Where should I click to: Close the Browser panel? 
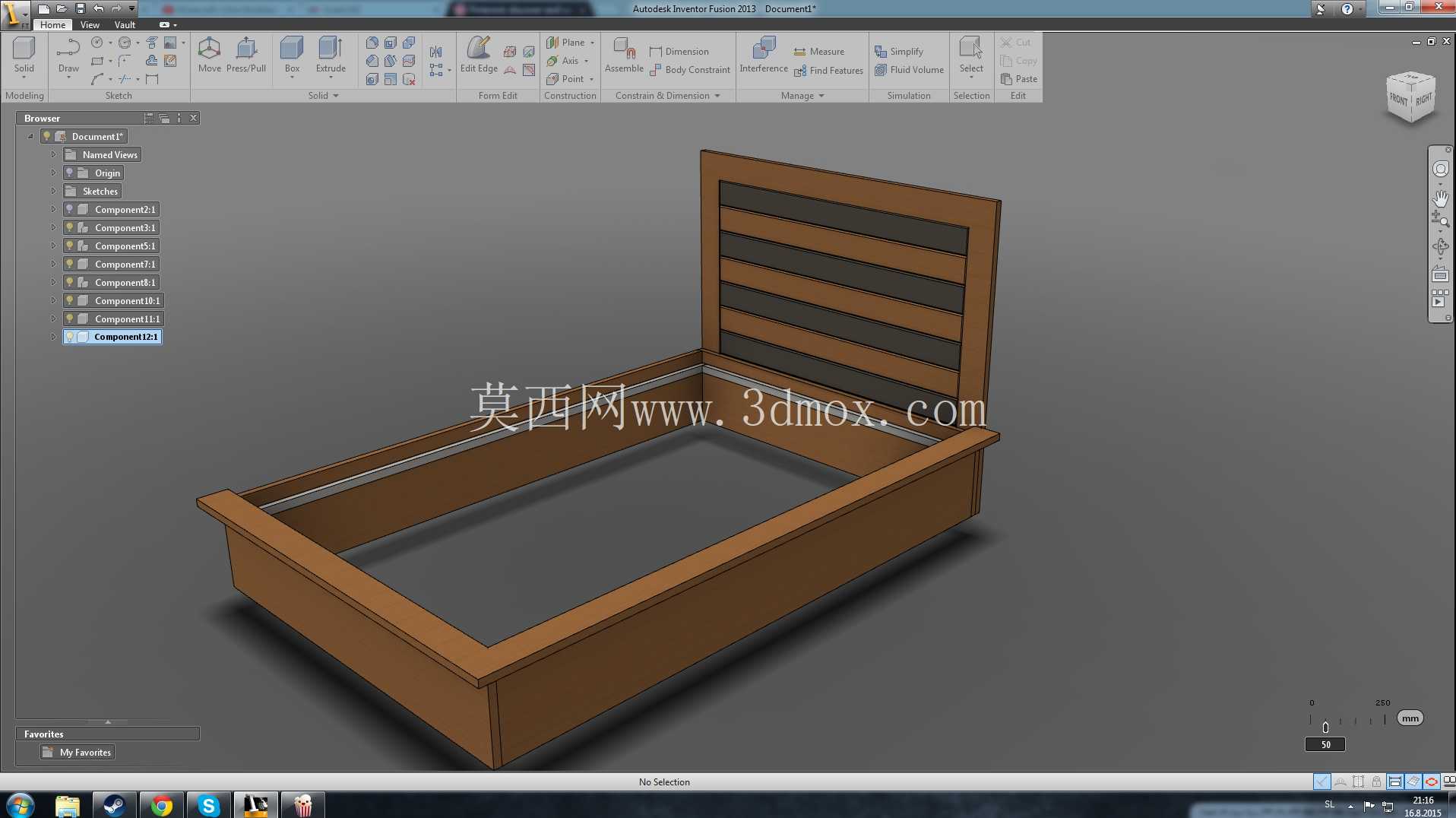pyautogui.click(x=193, y=118)
